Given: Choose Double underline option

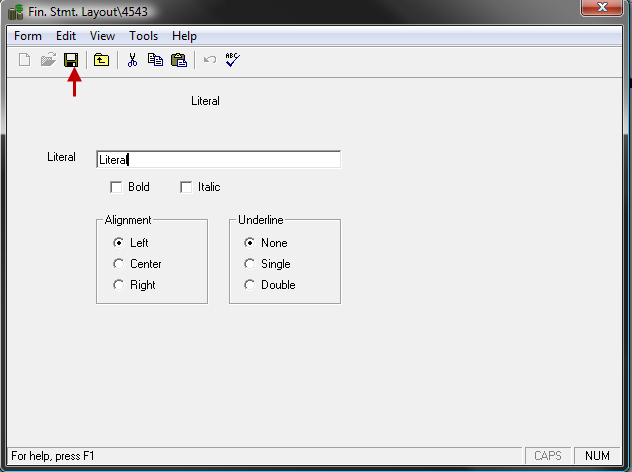Looking at the screenshot, I should [x=250, y=285].
